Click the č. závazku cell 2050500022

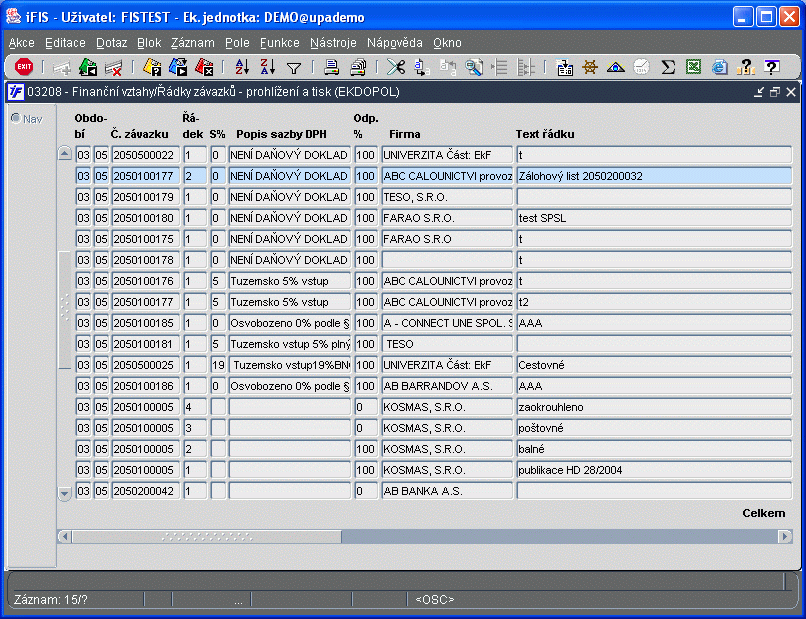146,155
